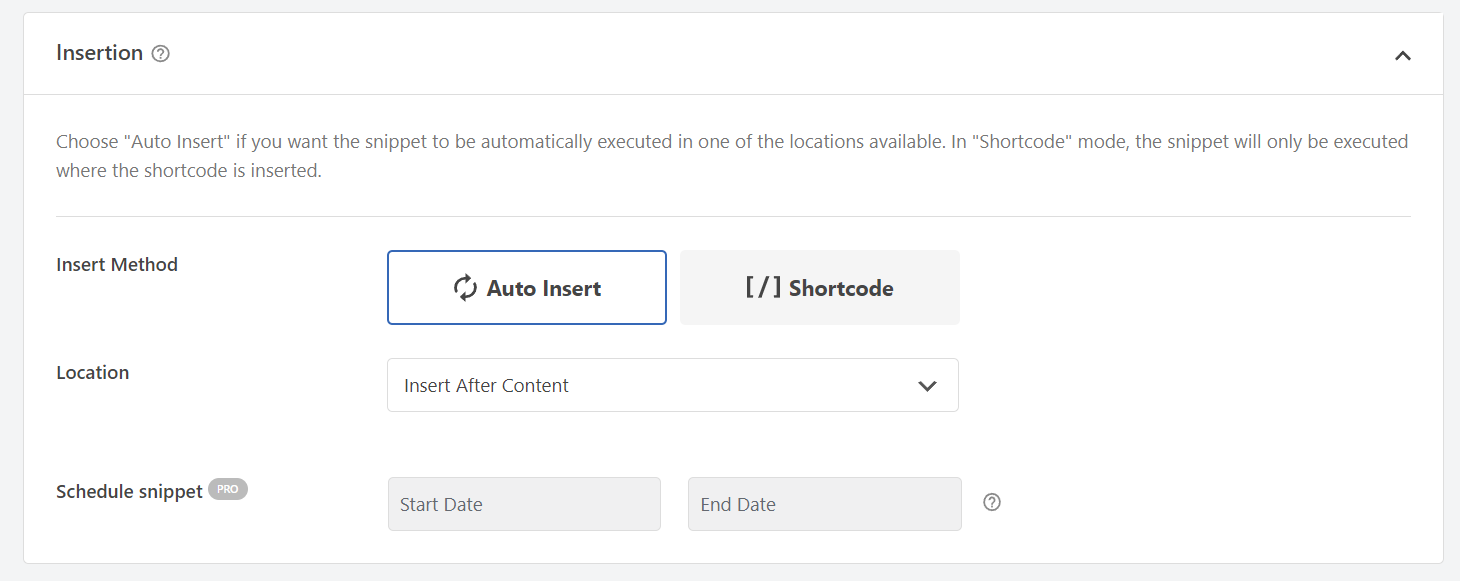Image resolution: width=1460 pixels, height=581 pixels.
Task: Select the Auto Insert method button
Action: 527,288
